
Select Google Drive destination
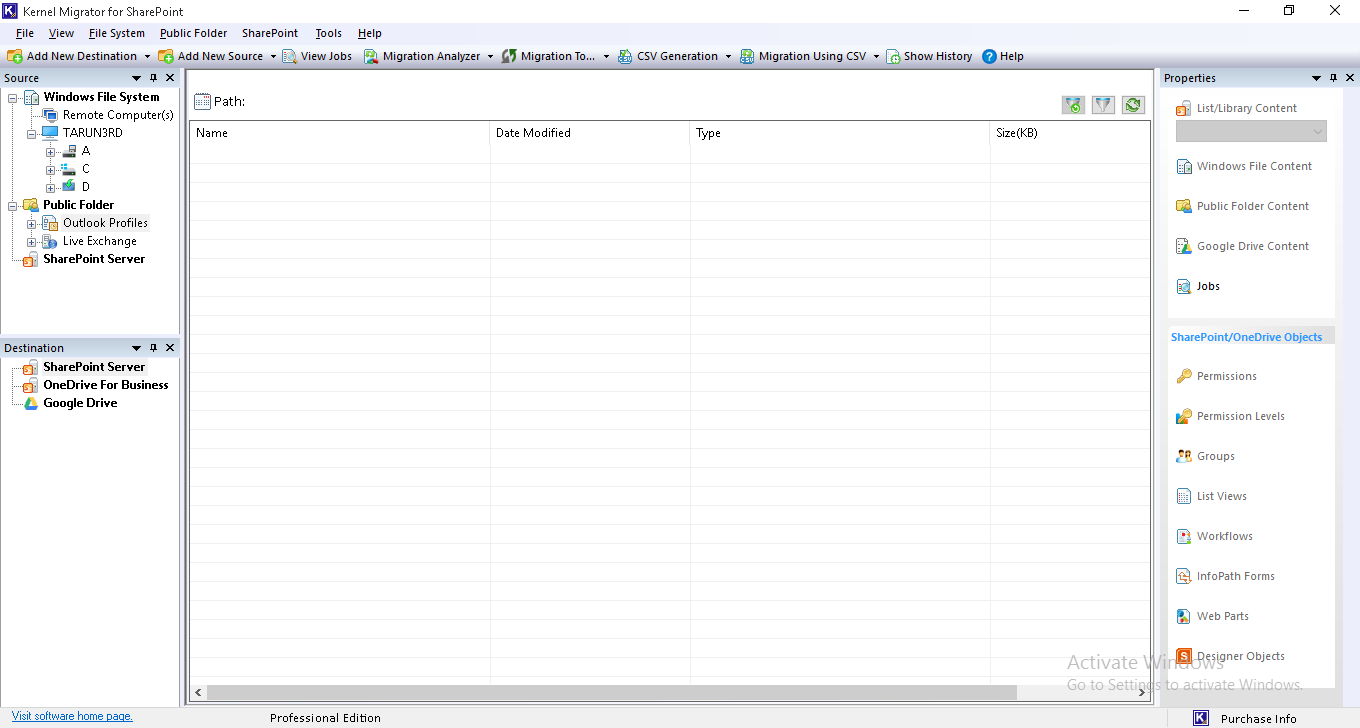pos(80,403)
